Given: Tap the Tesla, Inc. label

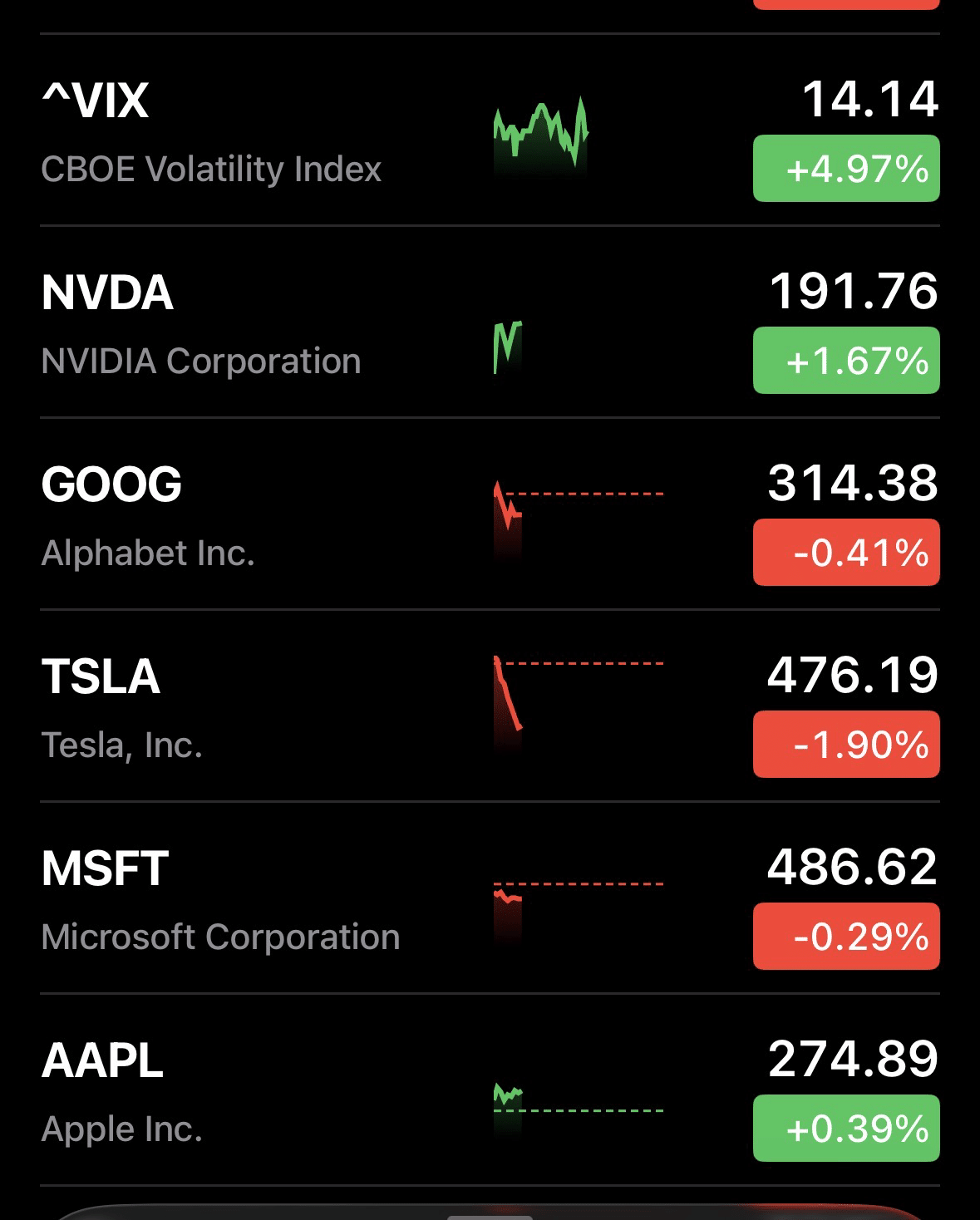Looking at the screenshot, I should (x=122, y=745).
